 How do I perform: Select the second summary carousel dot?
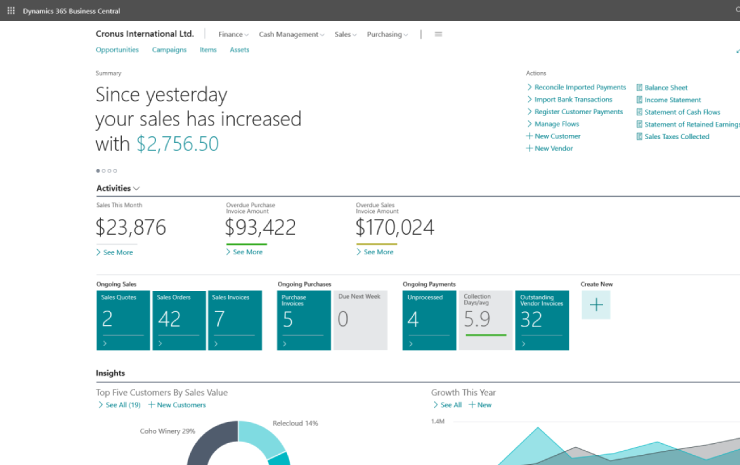104,171
